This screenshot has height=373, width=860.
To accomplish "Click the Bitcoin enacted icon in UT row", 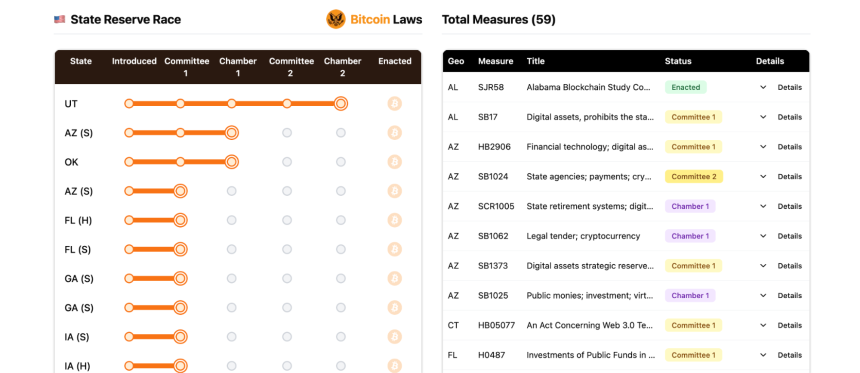I will 395,104.
